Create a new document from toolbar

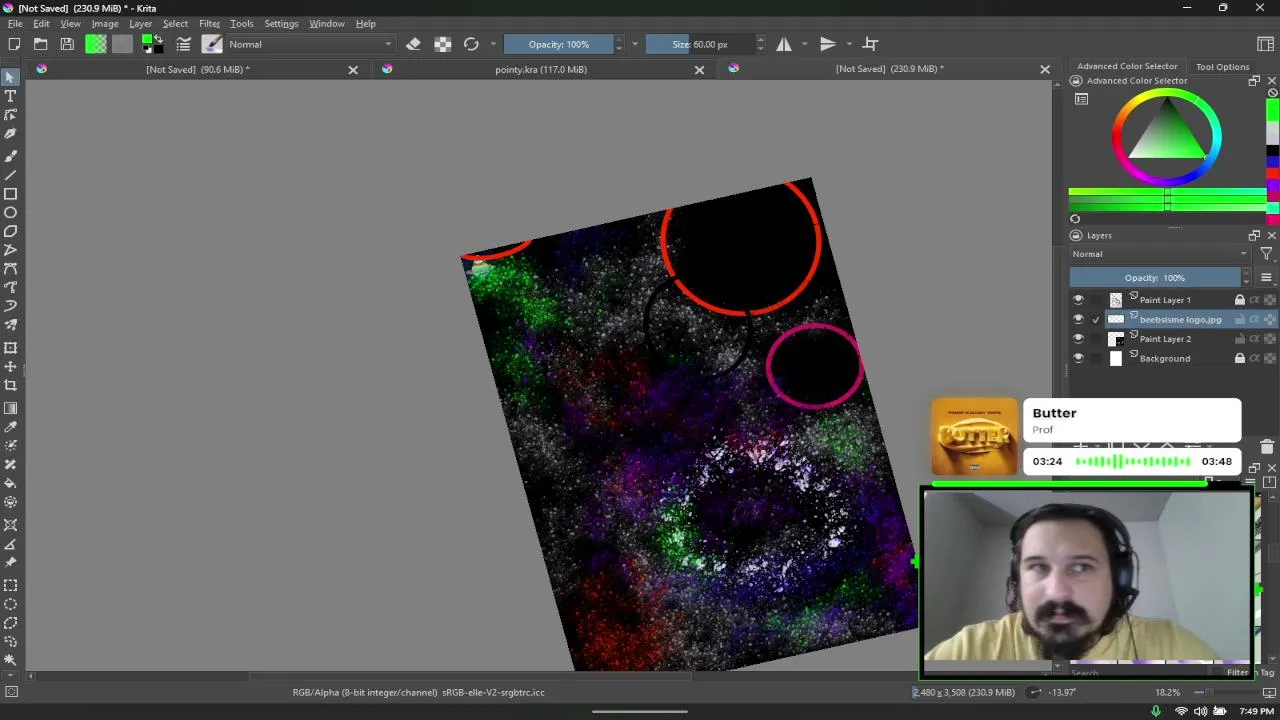point(14,44)
